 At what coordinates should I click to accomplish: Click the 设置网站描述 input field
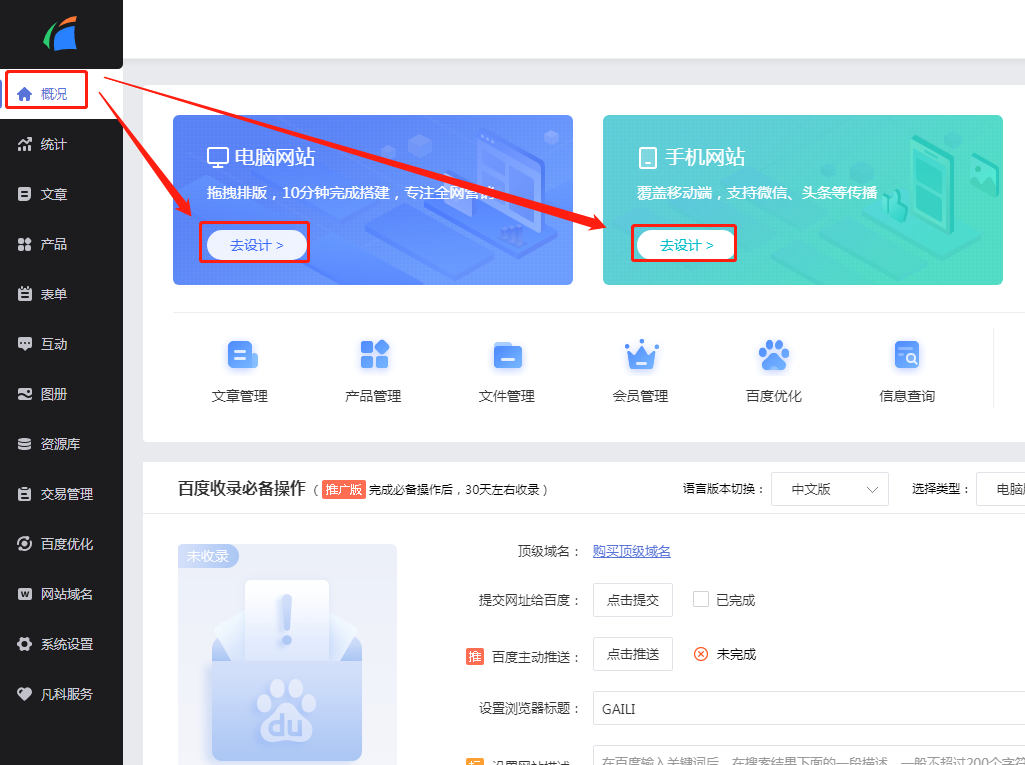tap(809, 755)
